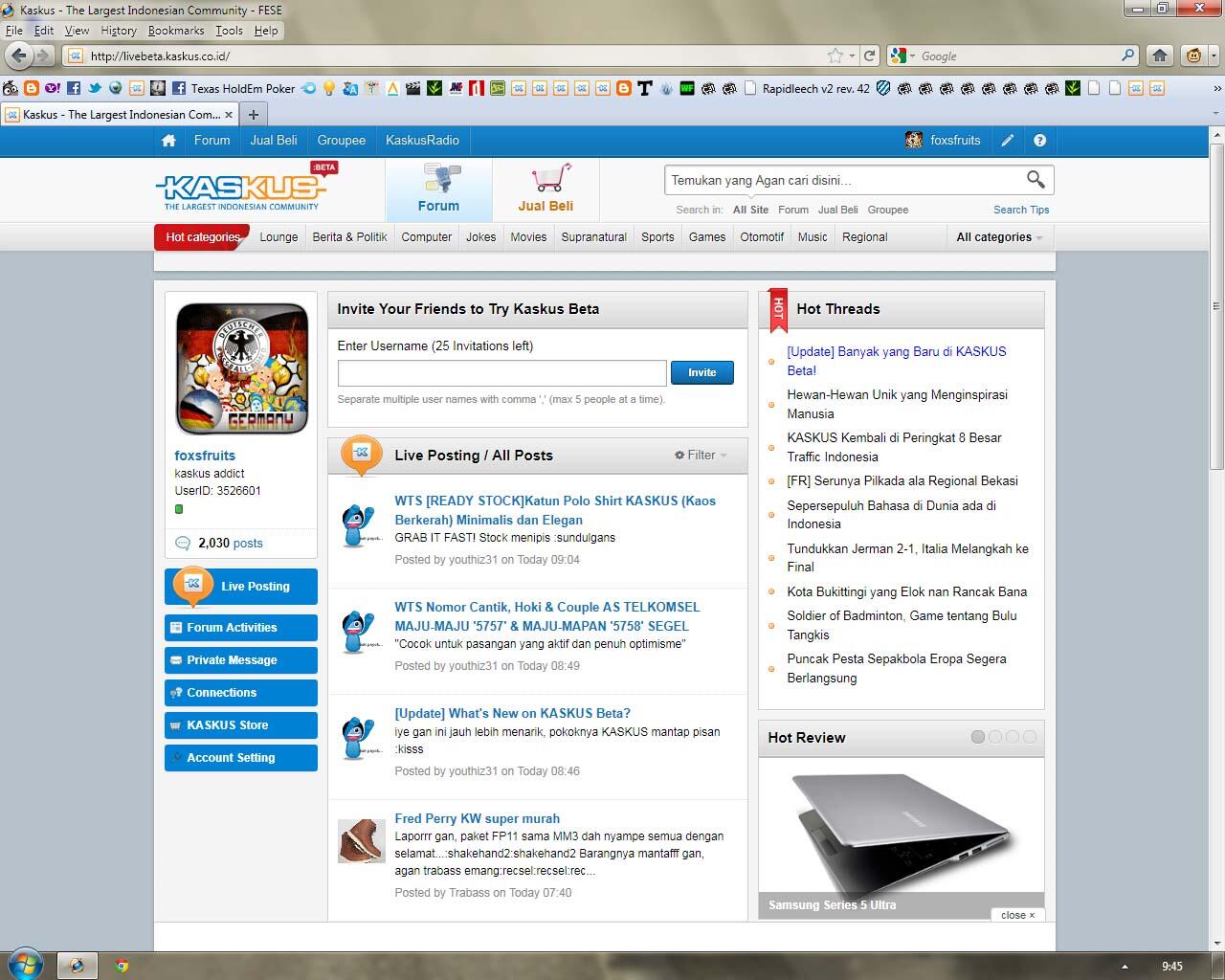1225x980 pixels.
Task: Expand the All categories dropdown
Action: (999, 237)
